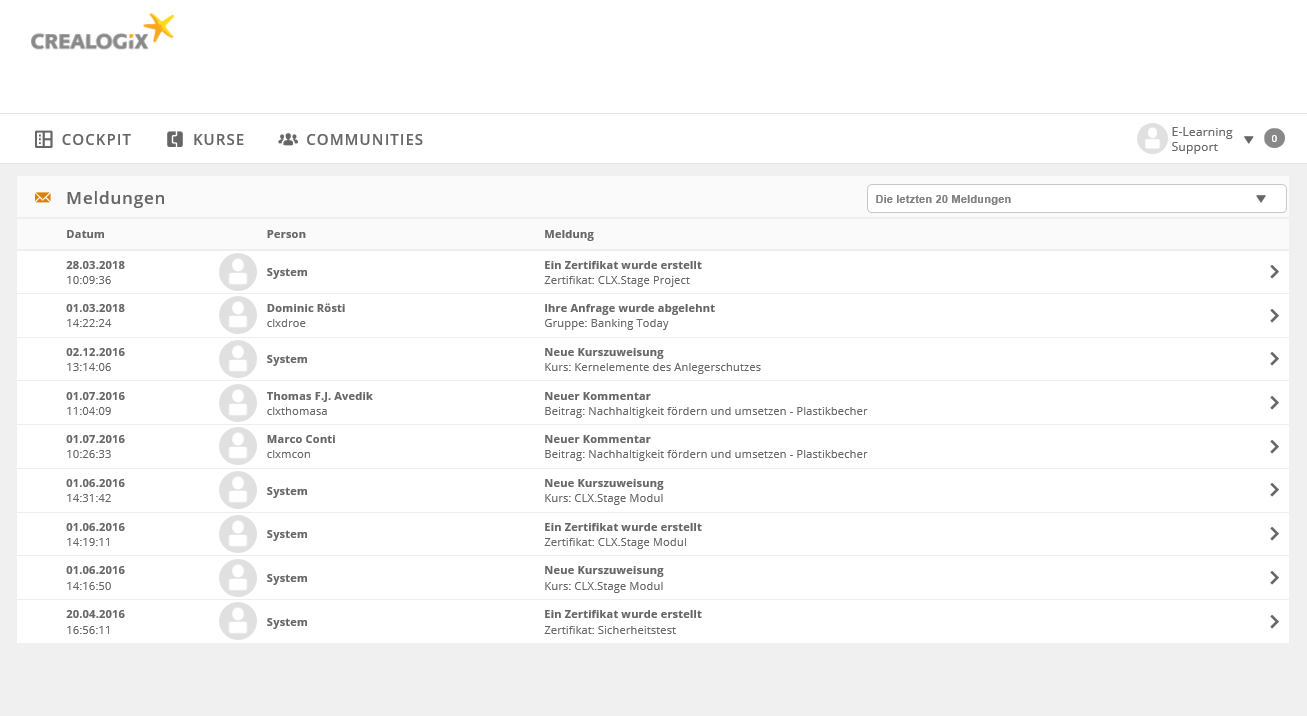Click the orange Meldungen envelope icon
Screen dimensions: 1307x716
pos(43,198)
